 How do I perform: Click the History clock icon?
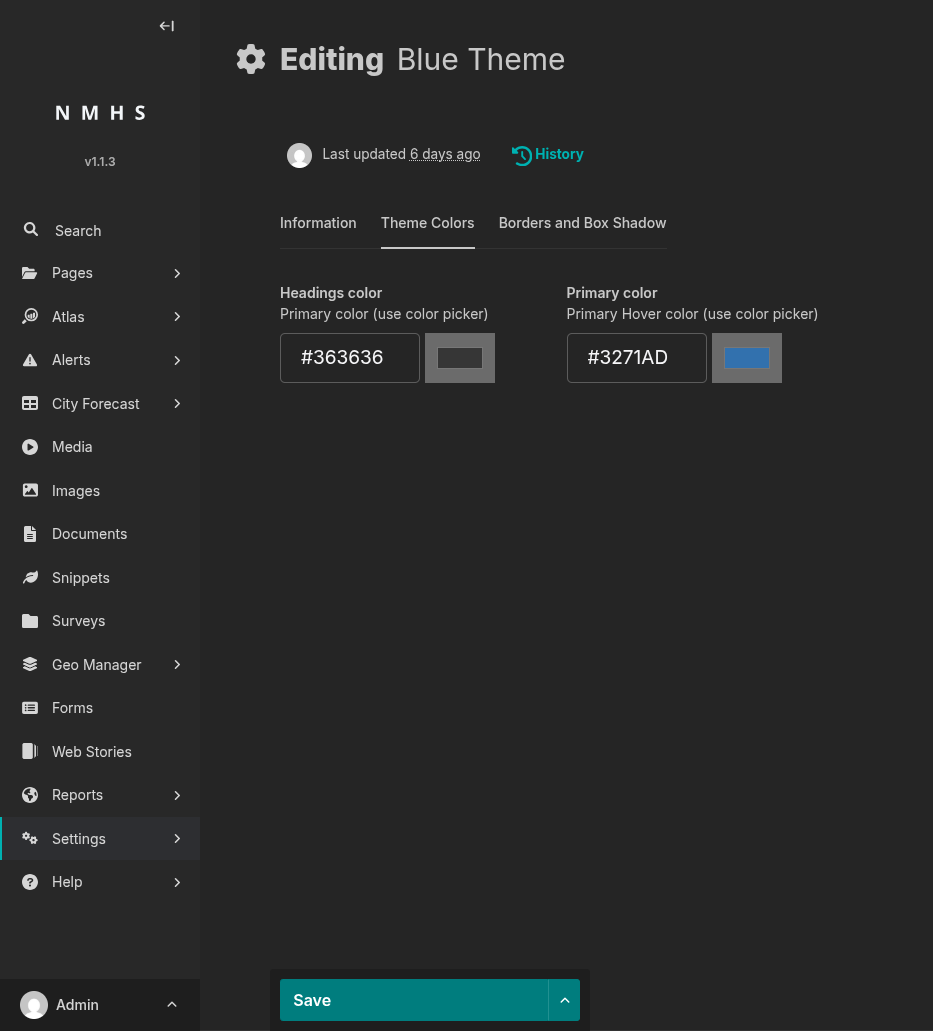(522, 155)
